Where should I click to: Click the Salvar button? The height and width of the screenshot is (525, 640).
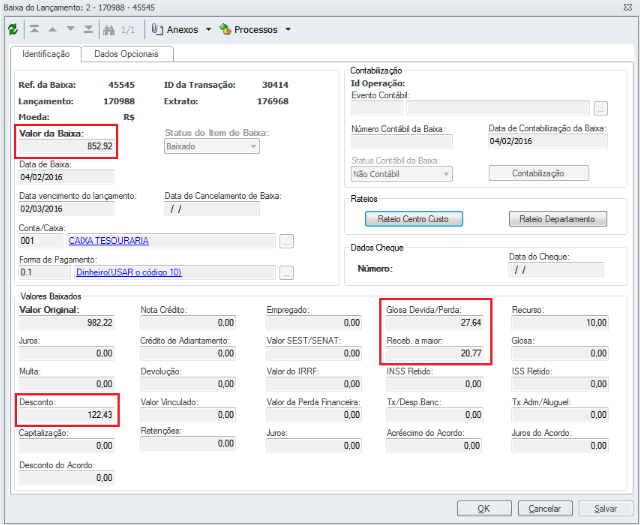606,509
